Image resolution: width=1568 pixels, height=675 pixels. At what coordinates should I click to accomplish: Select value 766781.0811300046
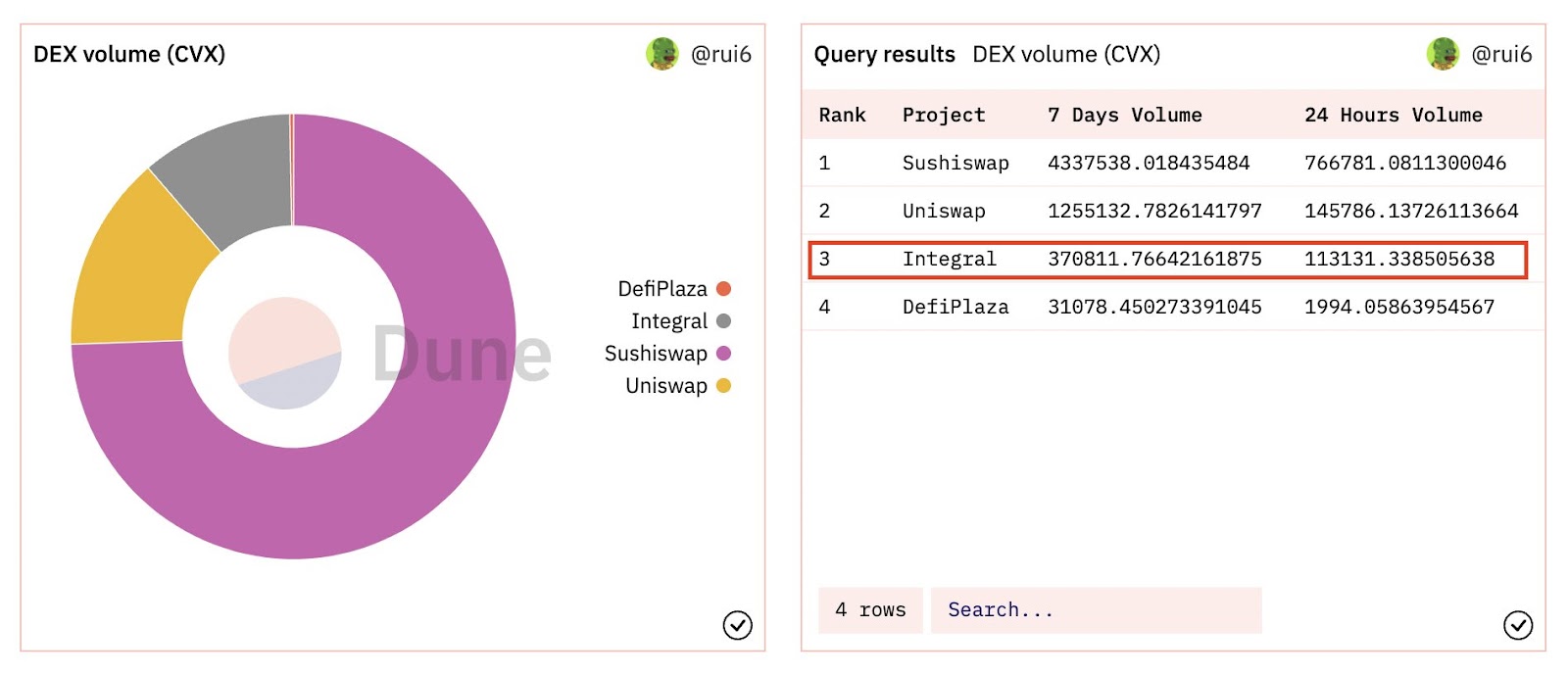[1405, 163]
